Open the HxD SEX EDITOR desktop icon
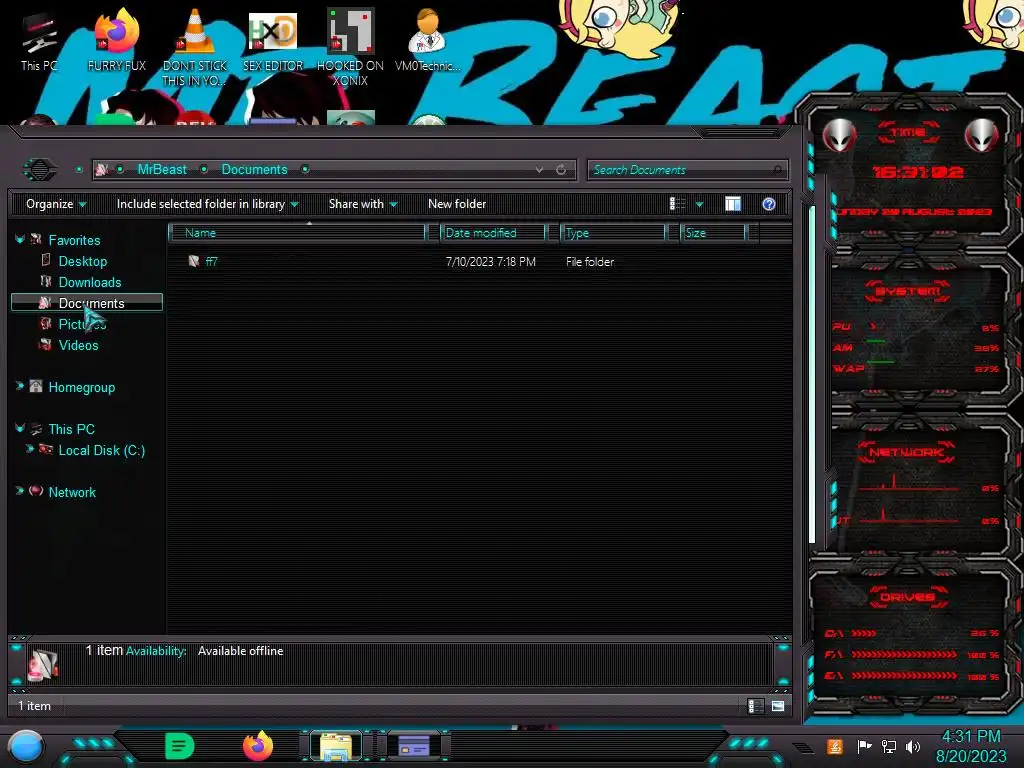Image resolution: width=1024 pixels, height=768 pixels. click(273, 40)
